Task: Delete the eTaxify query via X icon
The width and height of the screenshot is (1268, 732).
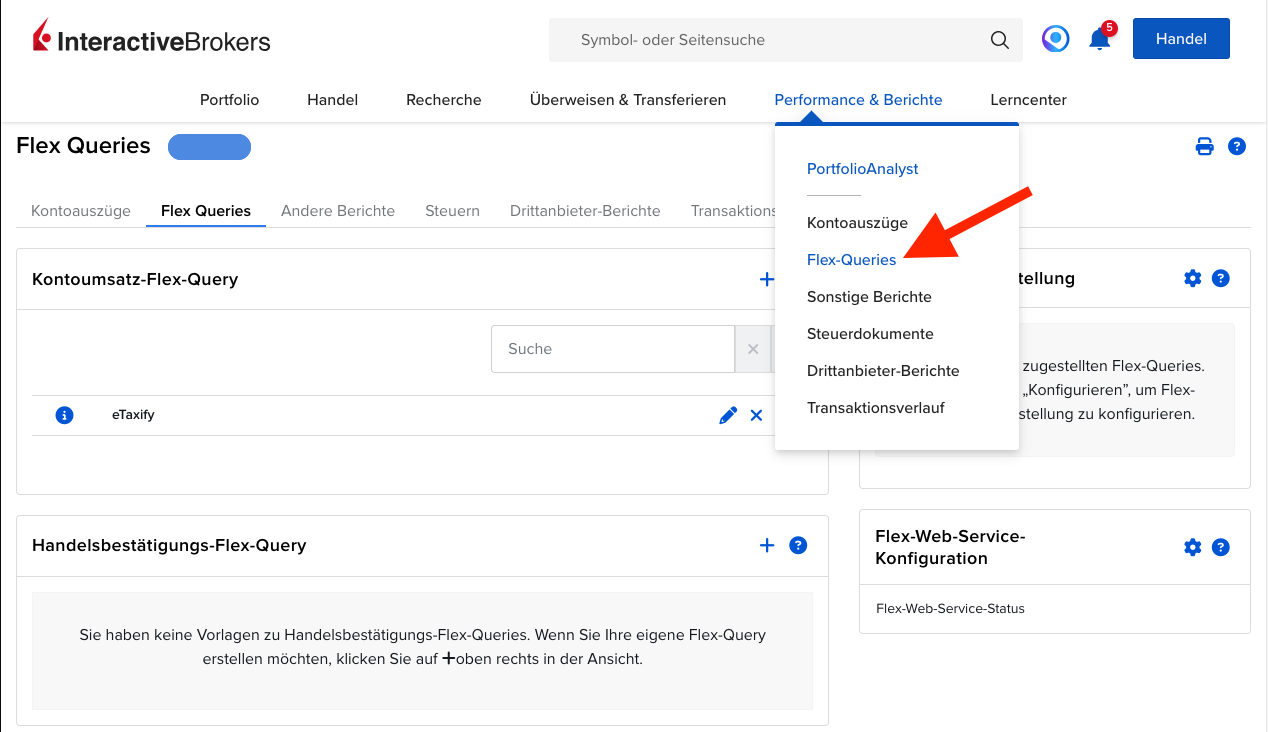Action: [x=756, y=415]
